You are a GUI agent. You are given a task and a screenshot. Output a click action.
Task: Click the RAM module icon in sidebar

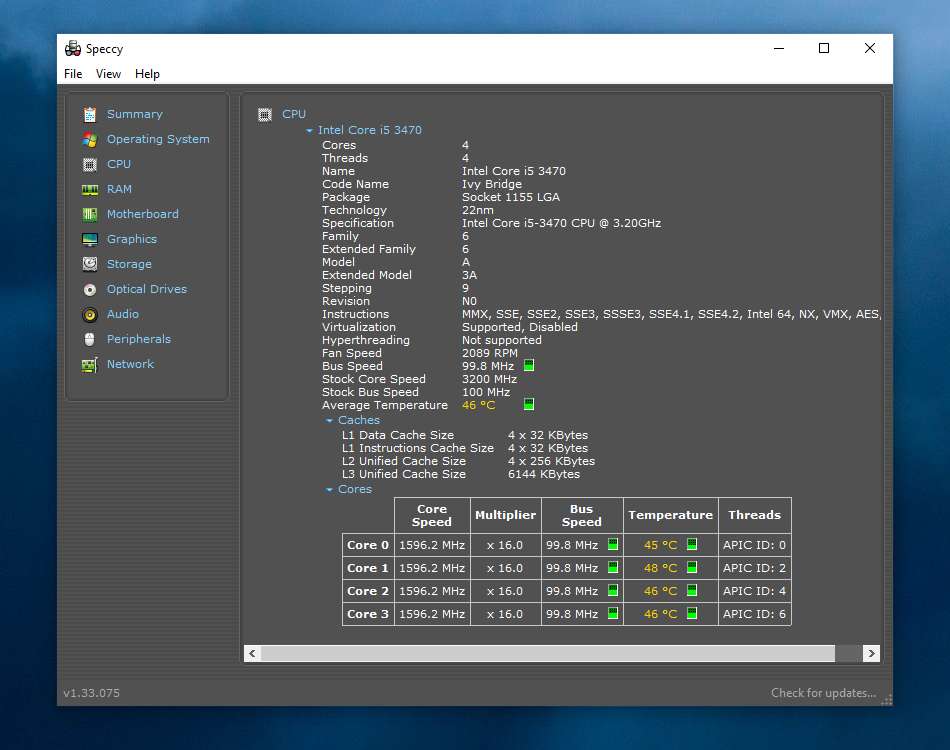click(90, 190)
